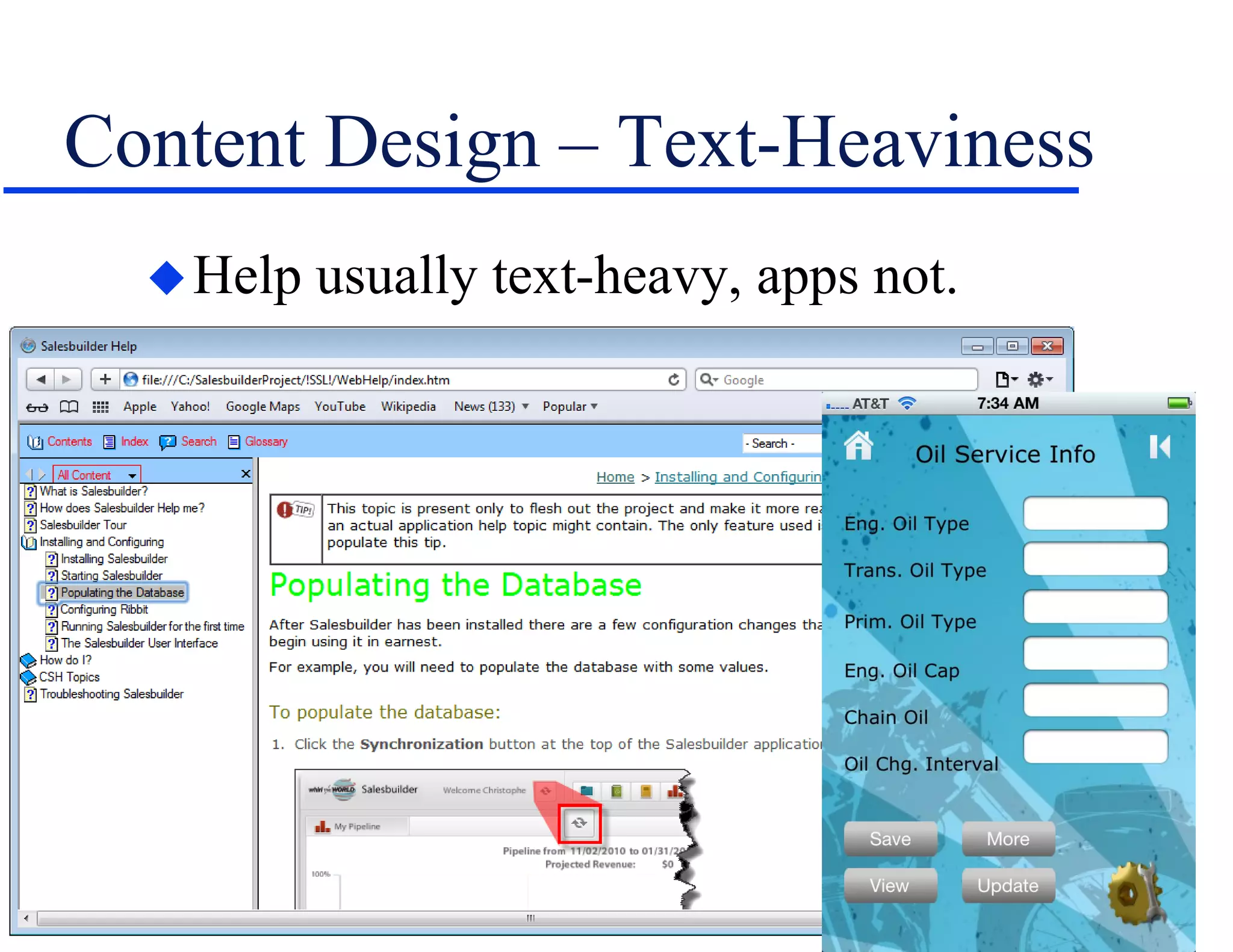
Task: Tap the Prim. Oil Type field
Action: 1095,607
